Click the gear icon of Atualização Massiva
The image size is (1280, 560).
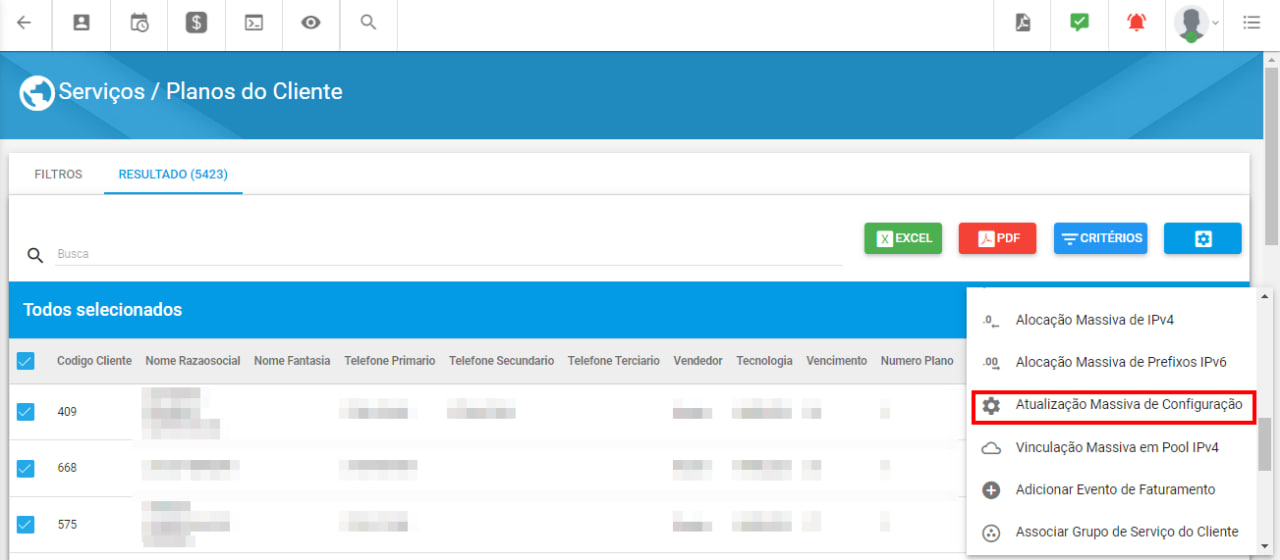click(x=991, y=405)
